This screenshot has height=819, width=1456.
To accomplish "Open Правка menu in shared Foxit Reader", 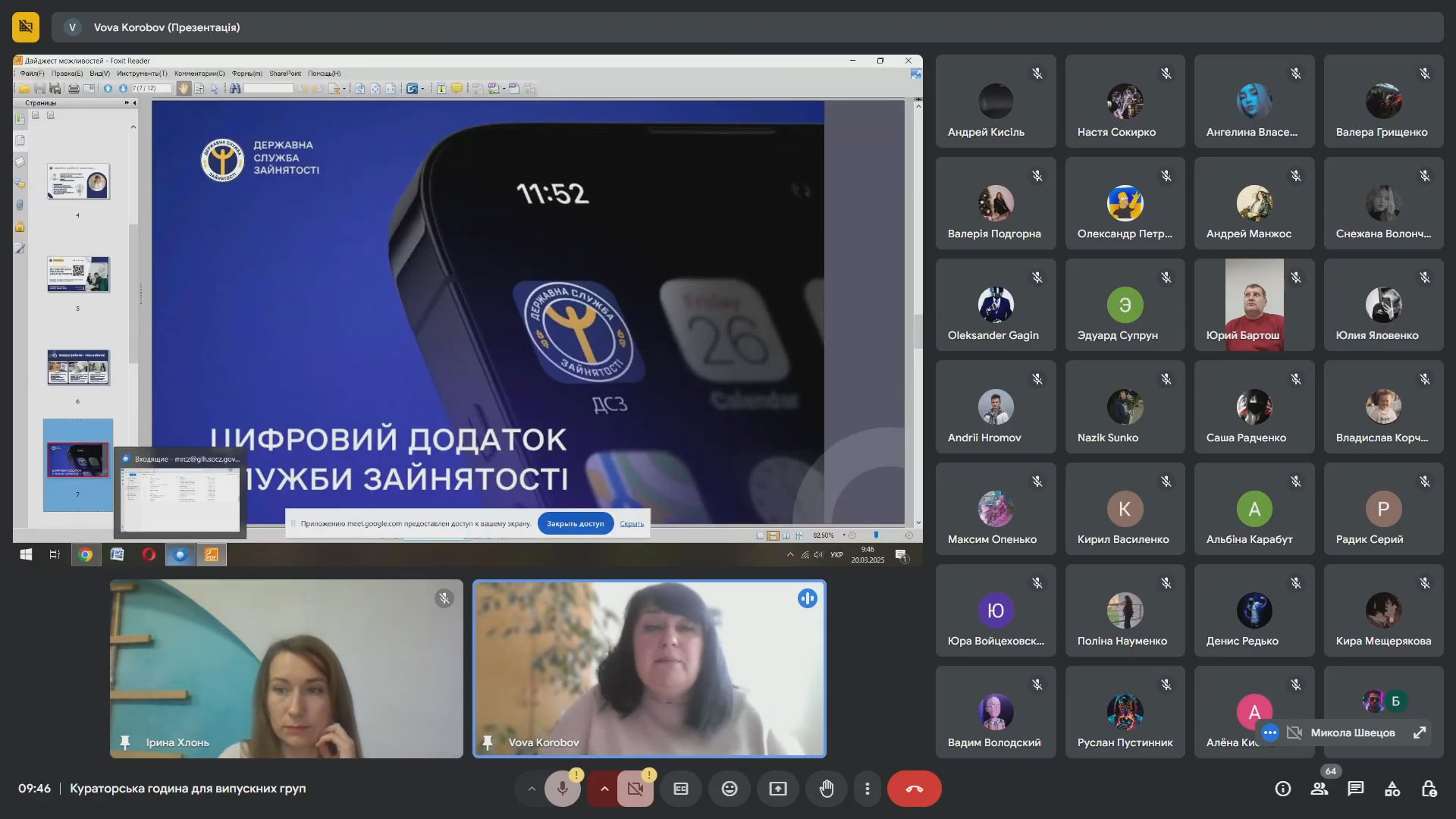I will (x=67, y=74).
